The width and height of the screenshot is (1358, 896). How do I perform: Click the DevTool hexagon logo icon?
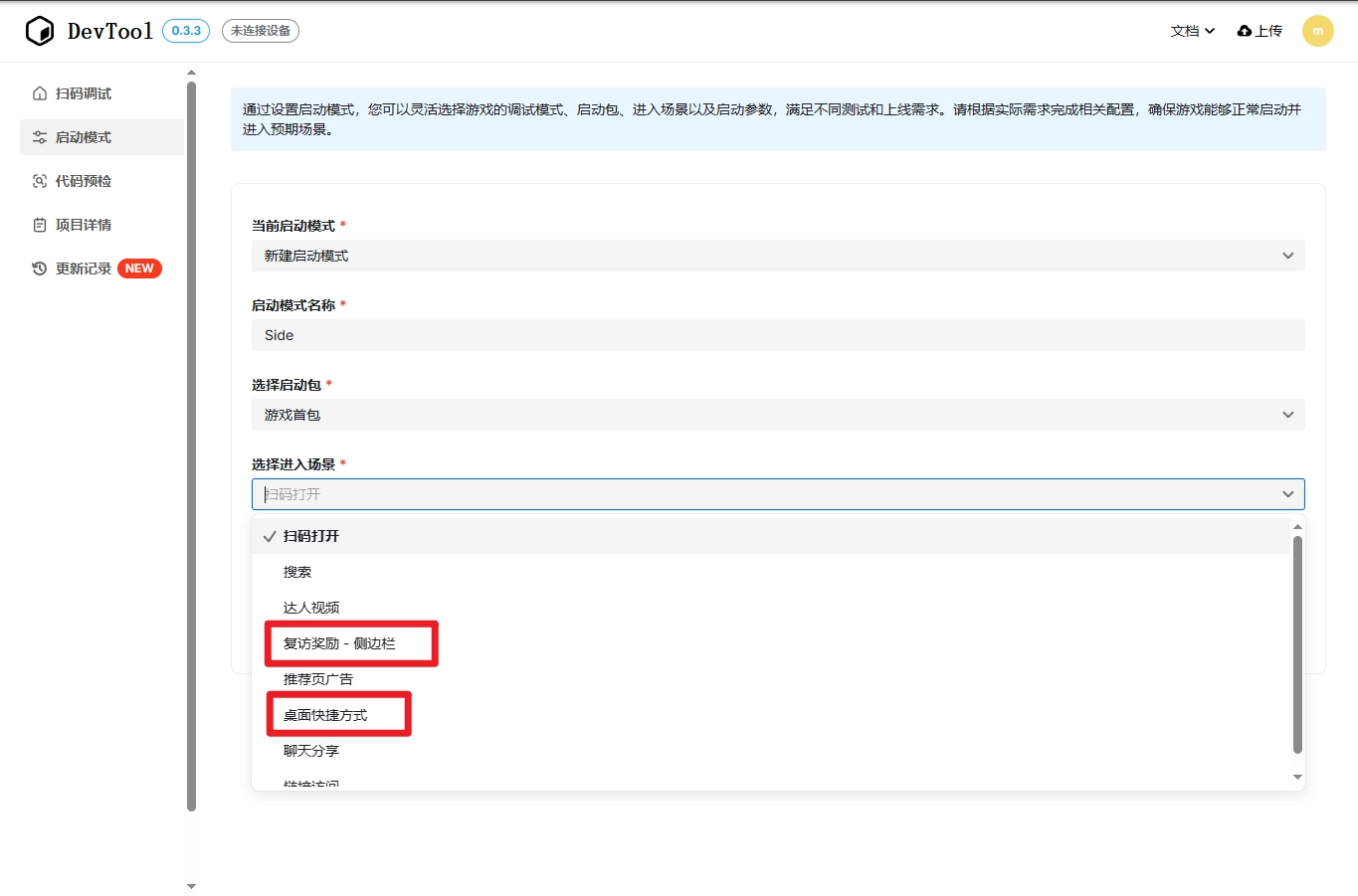[40, 31]
